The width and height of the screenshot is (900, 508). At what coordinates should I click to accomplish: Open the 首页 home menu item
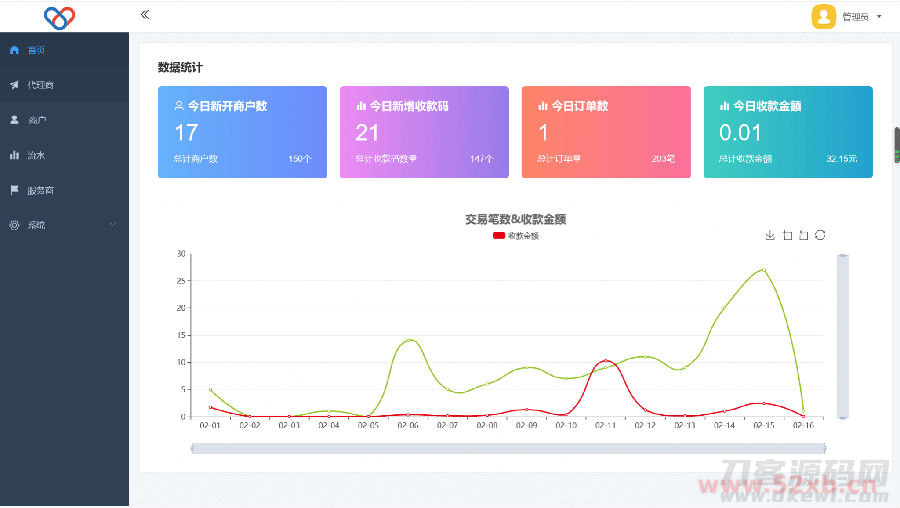point(36,50)
